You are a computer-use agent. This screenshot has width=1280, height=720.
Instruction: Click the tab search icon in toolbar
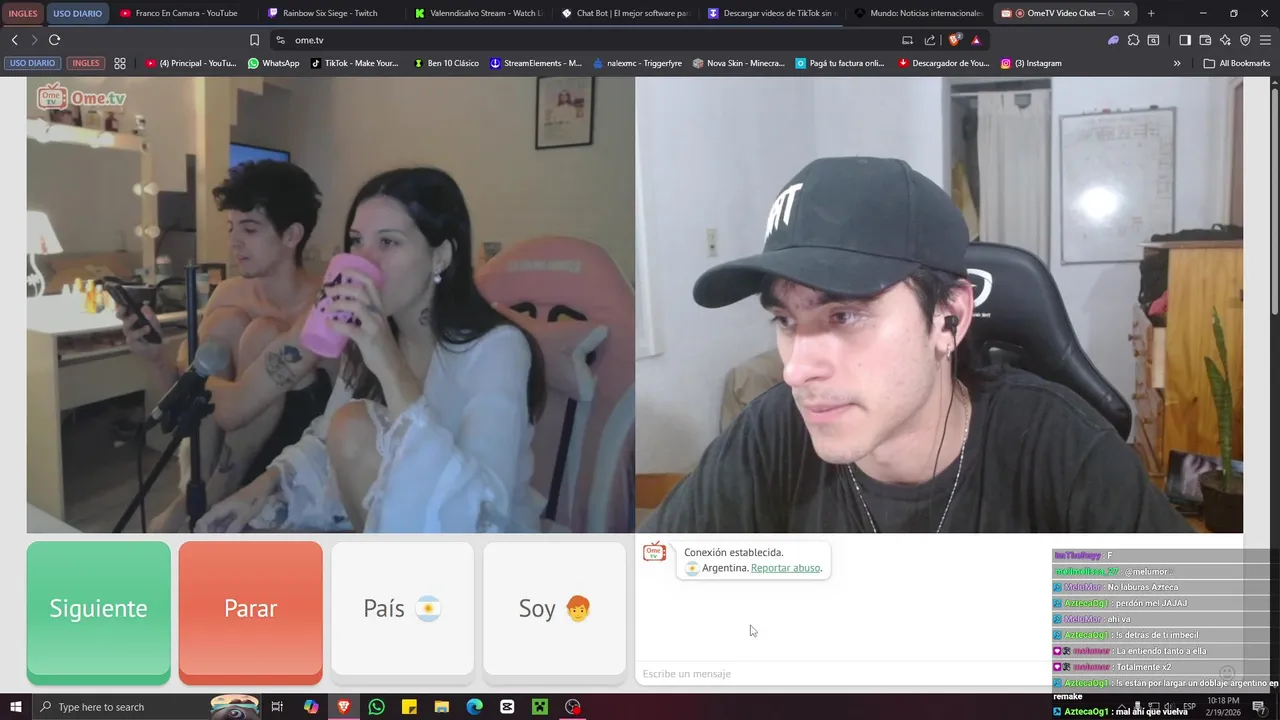tap(1153, 40)
